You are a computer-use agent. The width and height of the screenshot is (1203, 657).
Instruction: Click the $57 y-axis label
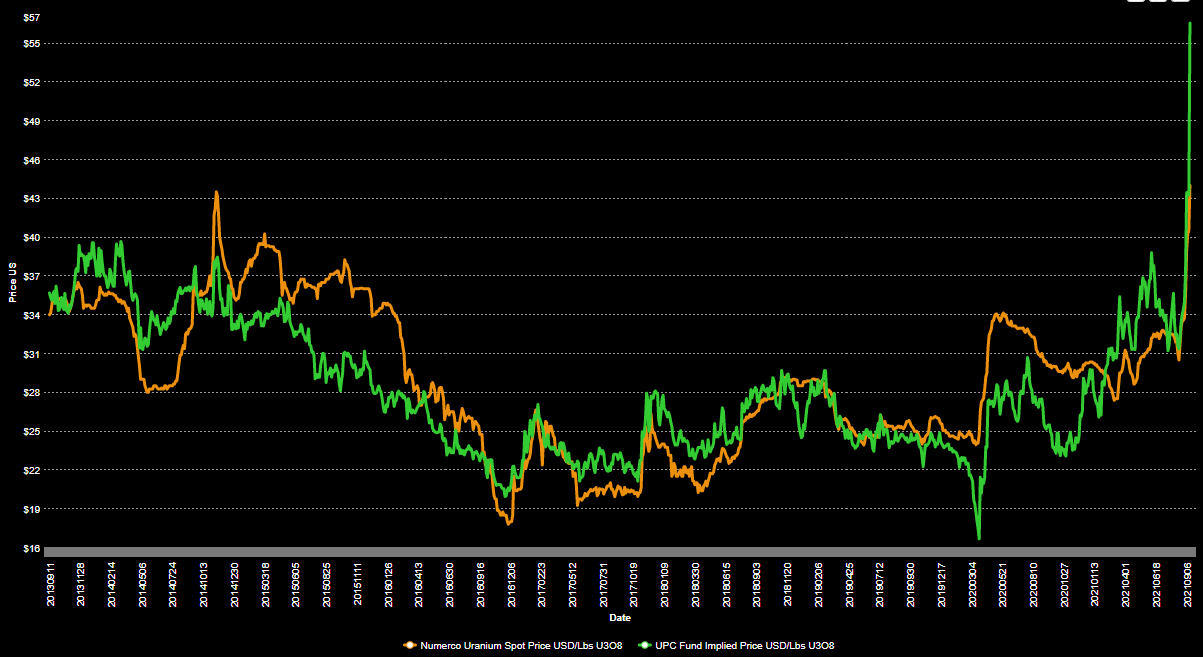point(30,17)
